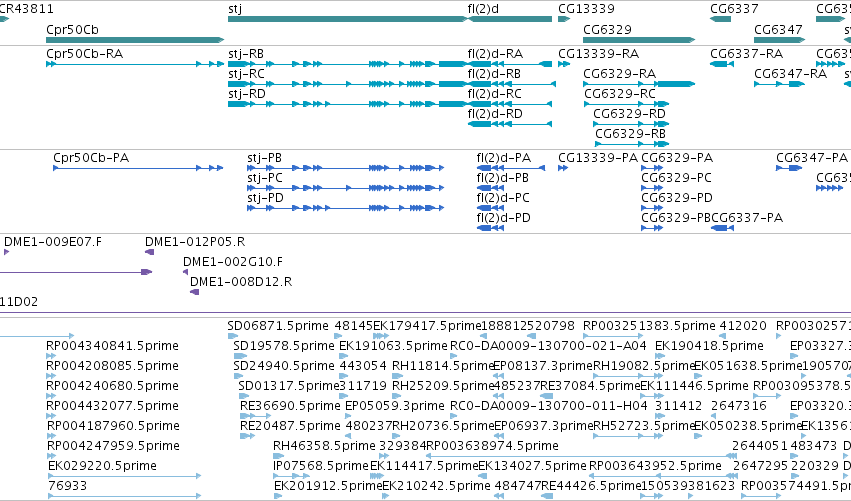Select the CG6329-RC transcript label
The height and width of the screenshot is (501, 851).
tap(620, 94)
